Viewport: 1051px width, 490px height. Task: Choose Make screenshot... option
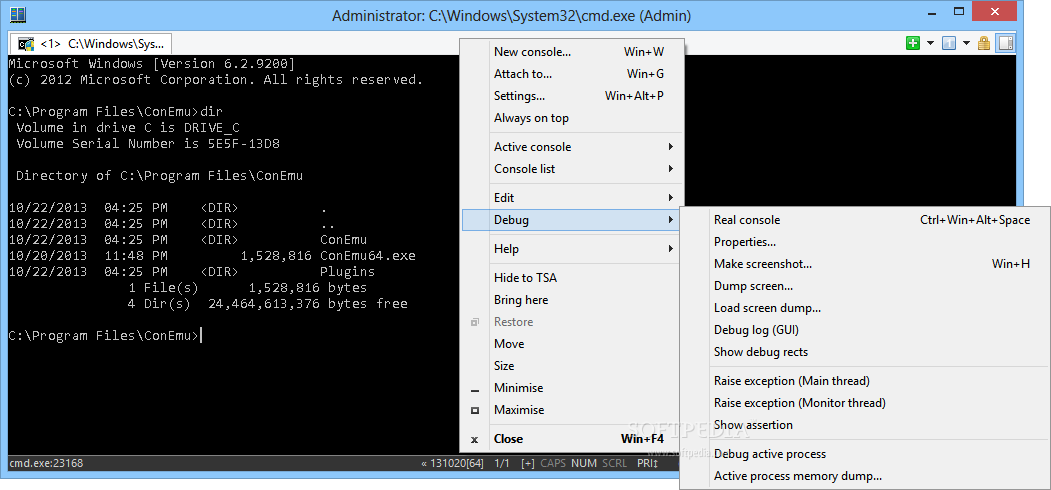(x=865, y=264)
